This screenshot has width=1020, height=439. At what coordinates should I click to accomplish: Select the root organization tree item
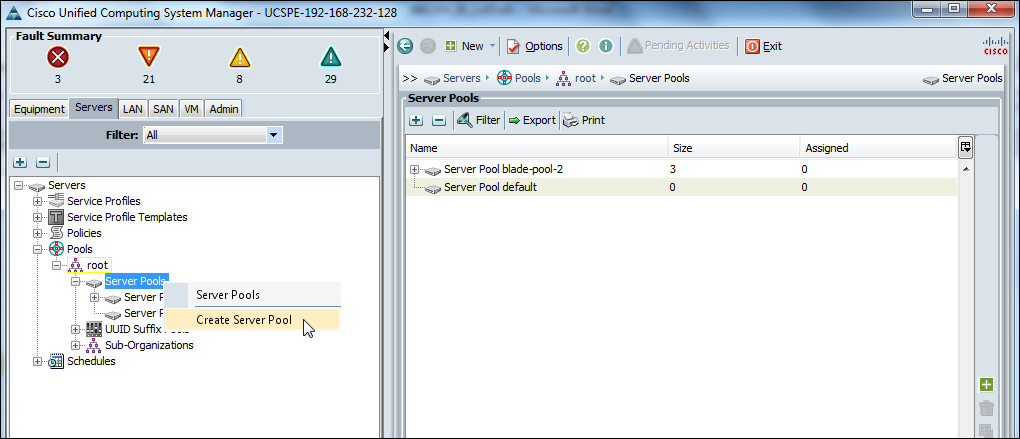[97, 265]
